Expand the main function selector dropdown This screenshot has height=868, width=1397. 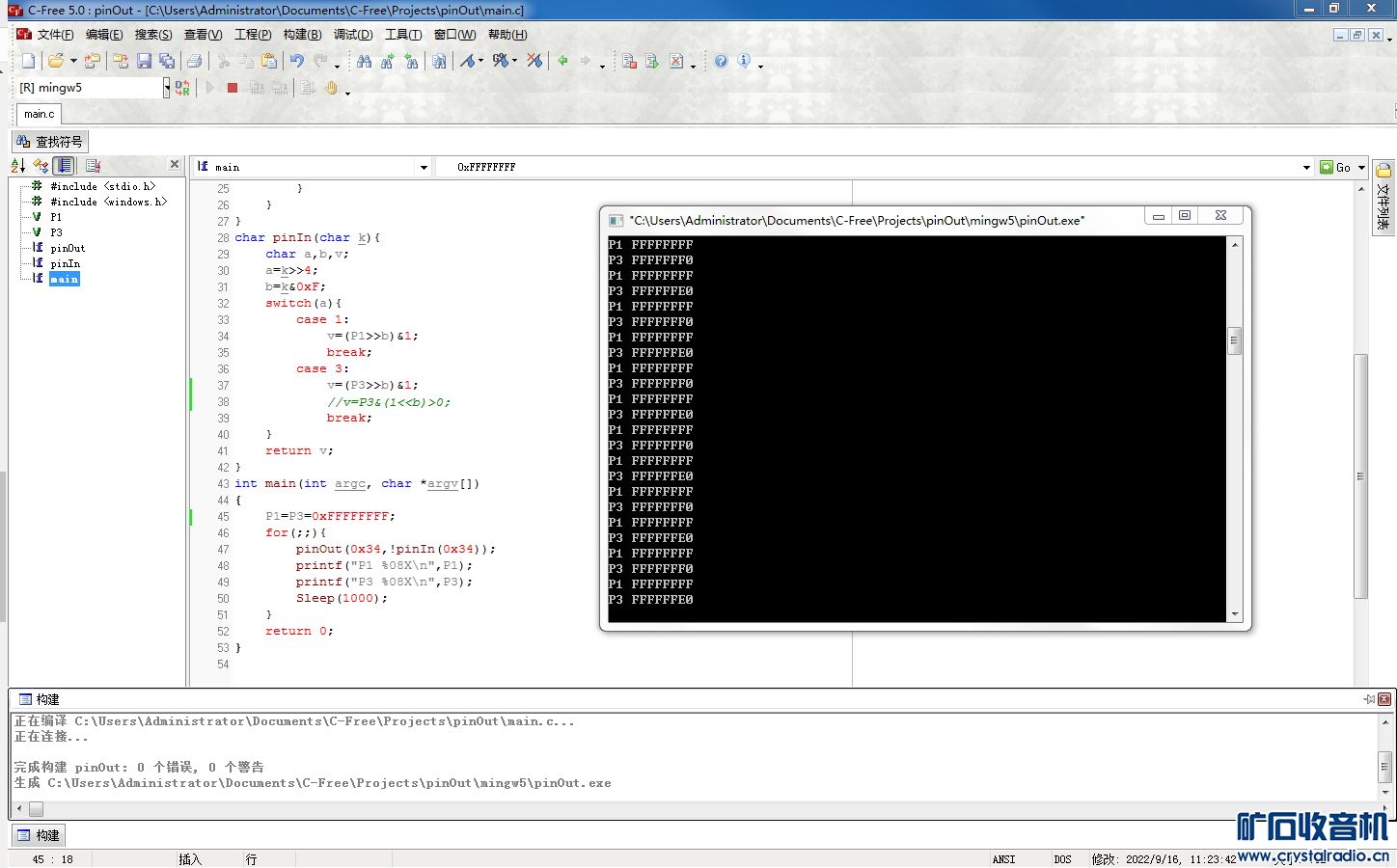[x=423, y=167]
